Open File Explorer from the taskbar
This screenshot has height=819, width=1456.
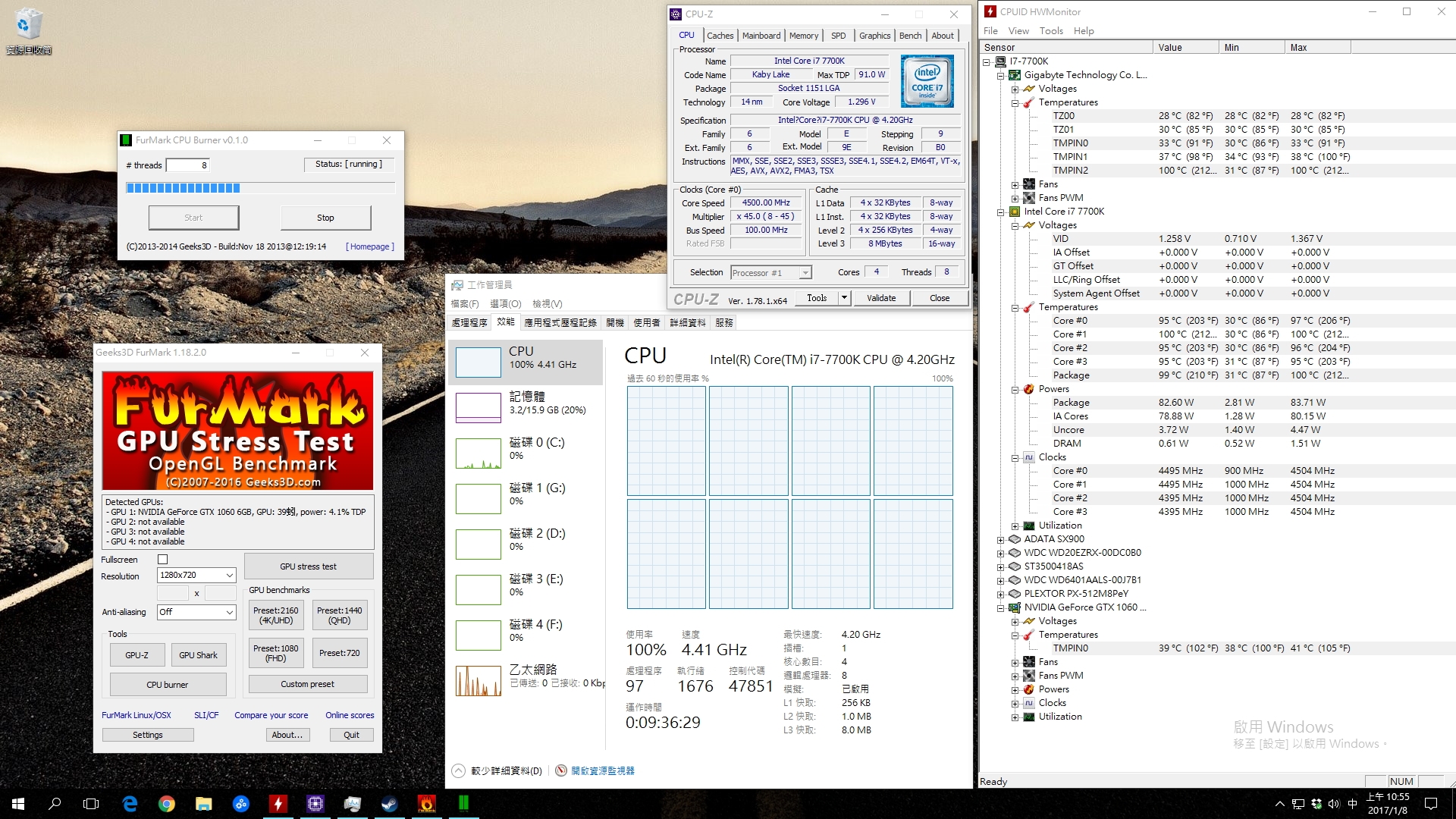203,804
